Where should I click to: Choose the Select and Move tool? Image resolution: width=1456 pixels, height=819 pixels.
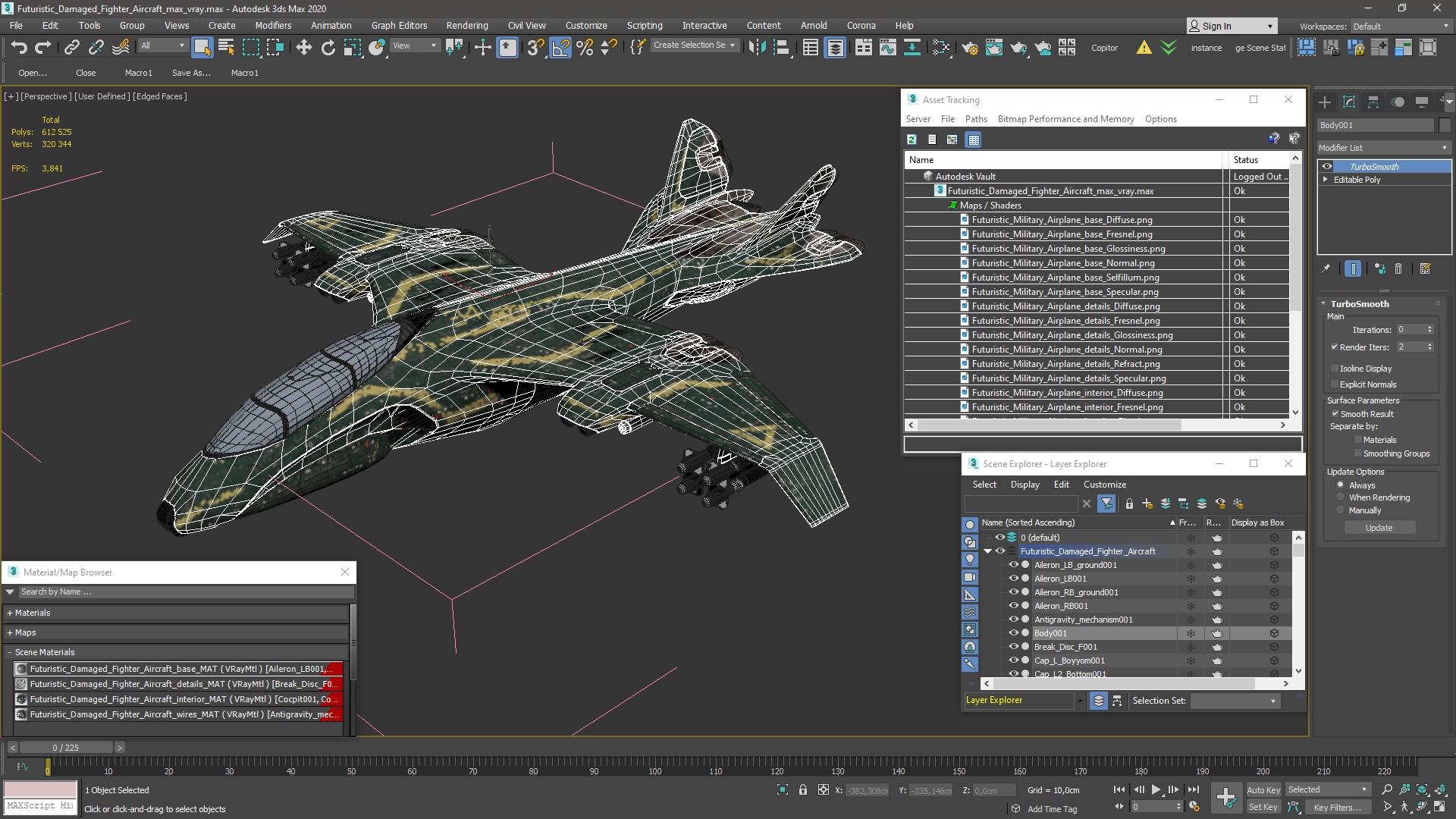(303, 48)
